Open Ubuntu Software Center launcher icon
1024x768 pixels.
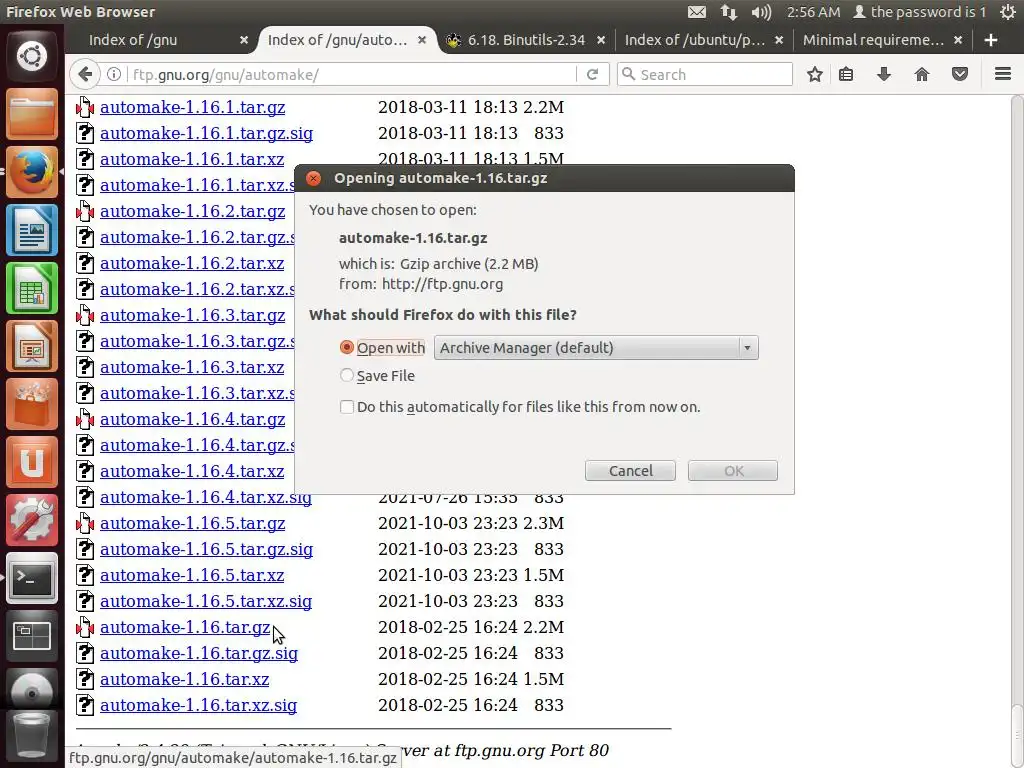tap(32, 404)
